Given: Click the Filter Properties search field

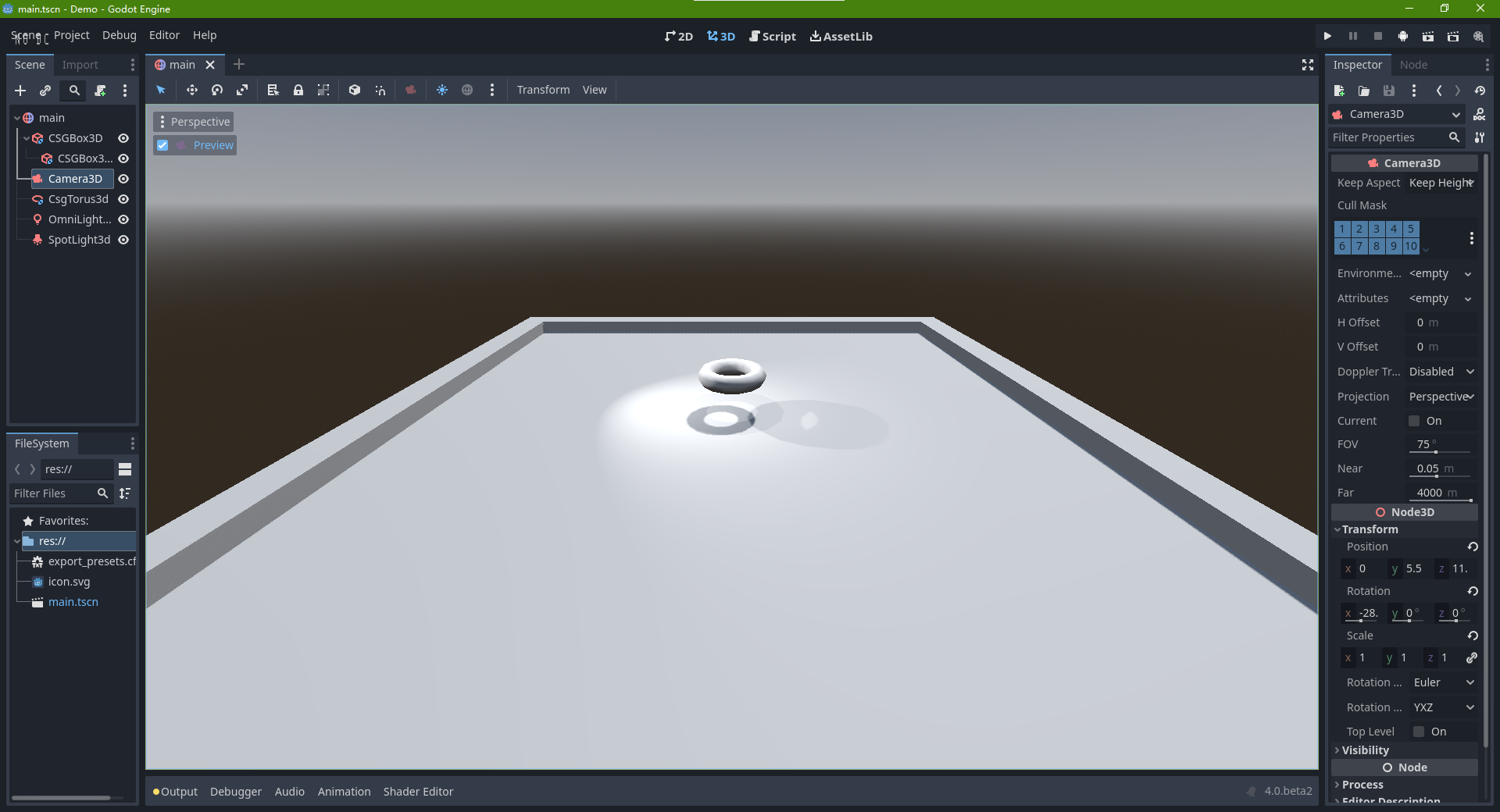Looking at the screenshot, I should tap(1391, 137).
